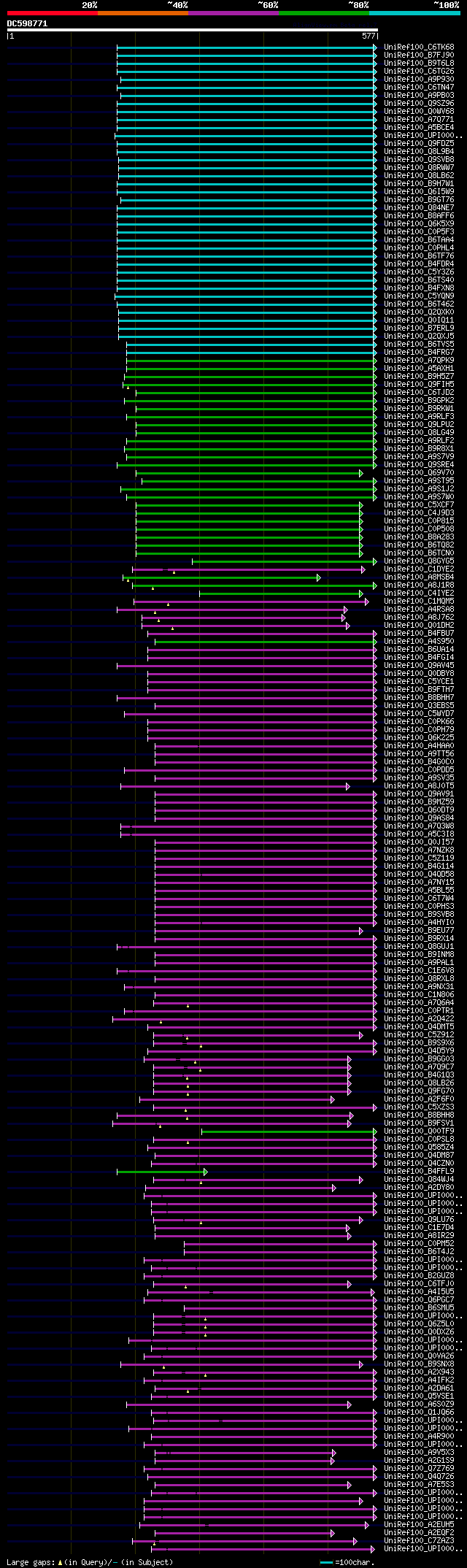Click label UniRef100_A8MSB4
The width and height of the screenshot is (467, 1568).
pos(419,577)
